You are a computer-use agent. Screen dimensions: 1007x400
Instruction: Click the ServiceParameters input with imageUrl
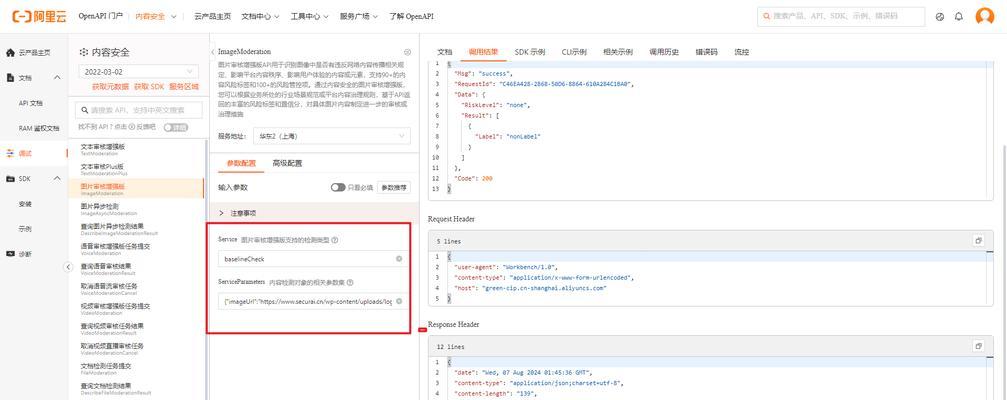click(313, 300)
